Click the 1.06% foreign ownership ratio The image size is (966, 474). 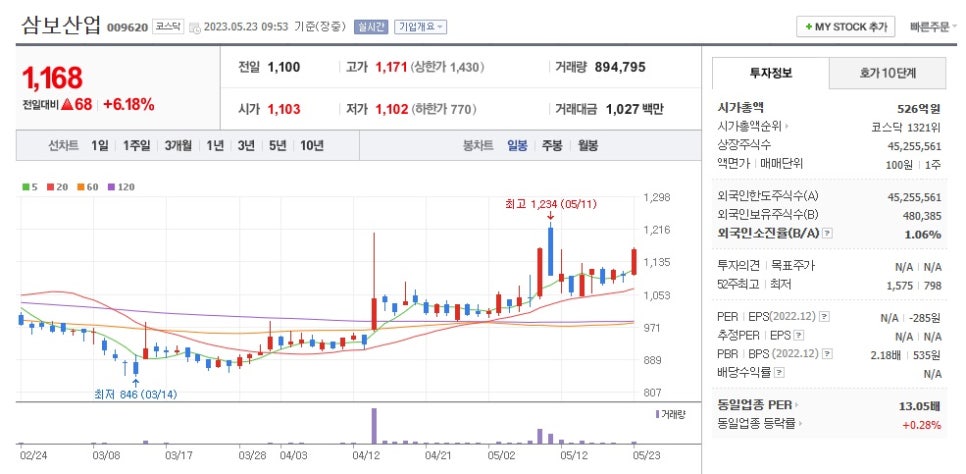[x=923, y=234]
